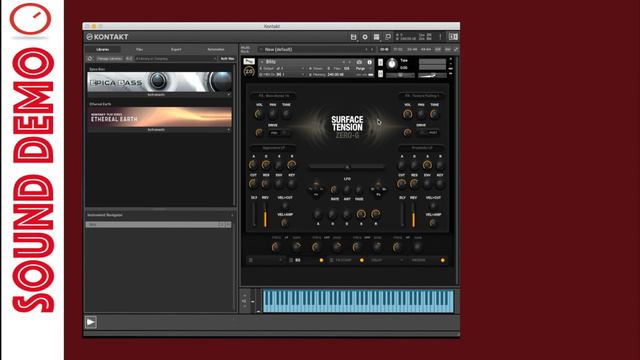Click the hamburger menu icon in instrument bottom bar

[251, 260]
